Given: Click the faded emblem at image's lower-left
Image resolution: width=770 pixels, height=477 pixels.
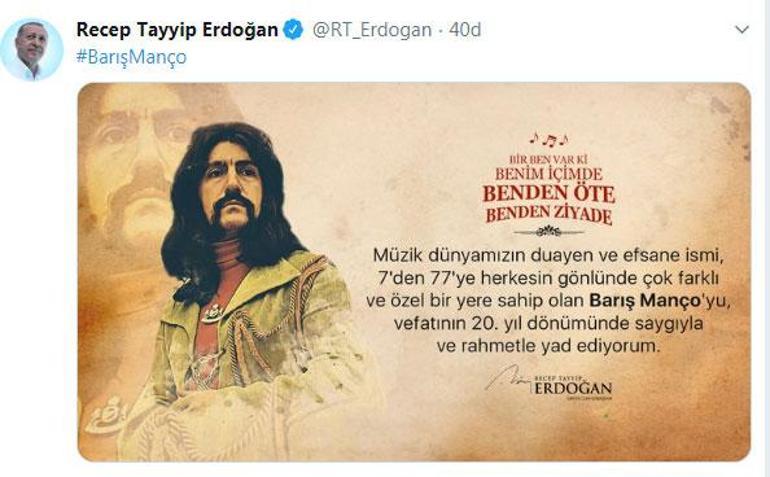Looking at the screenshot, I should [106, 417].
